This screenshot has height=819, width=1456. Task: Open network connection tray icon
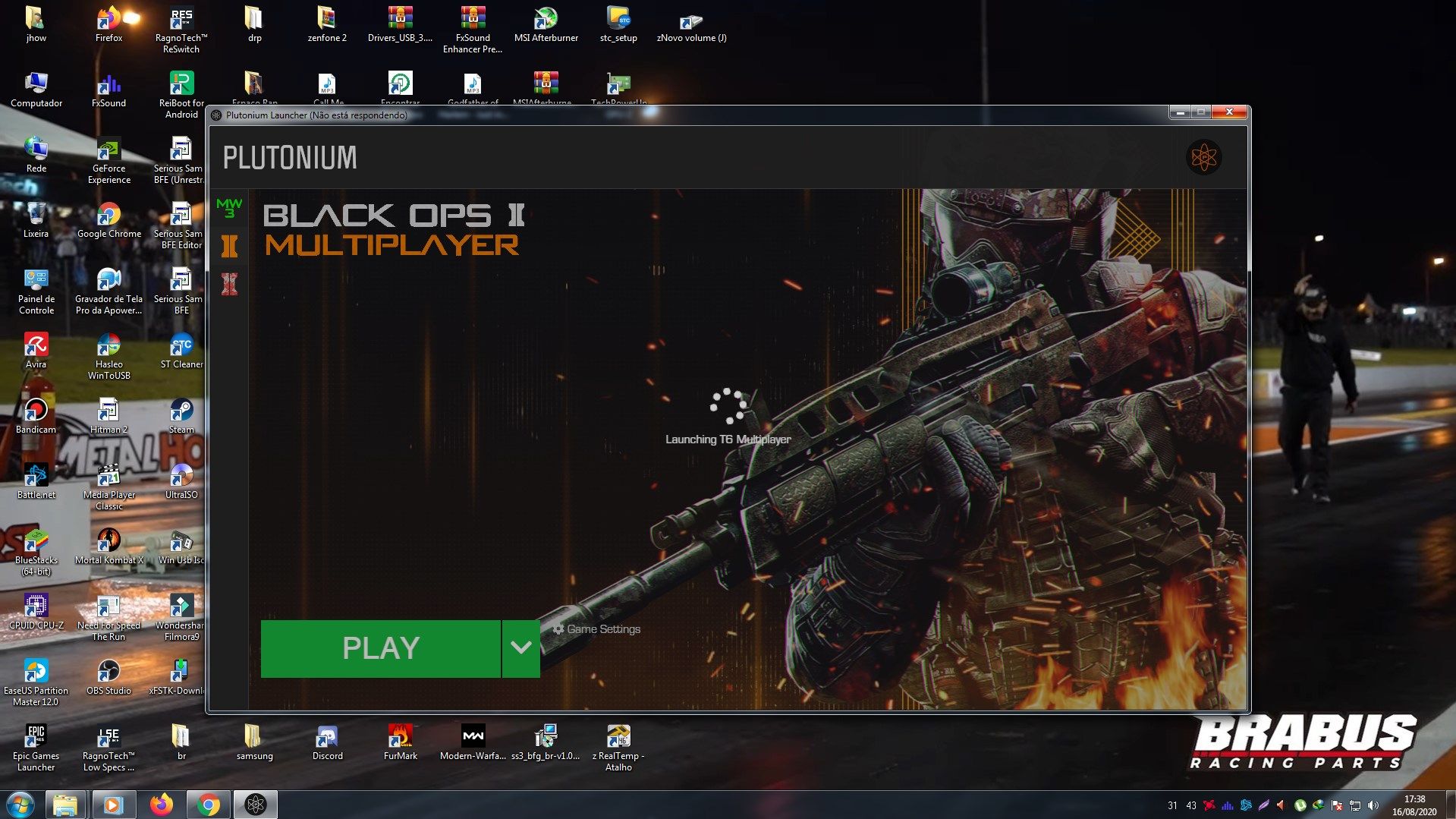1355,805
